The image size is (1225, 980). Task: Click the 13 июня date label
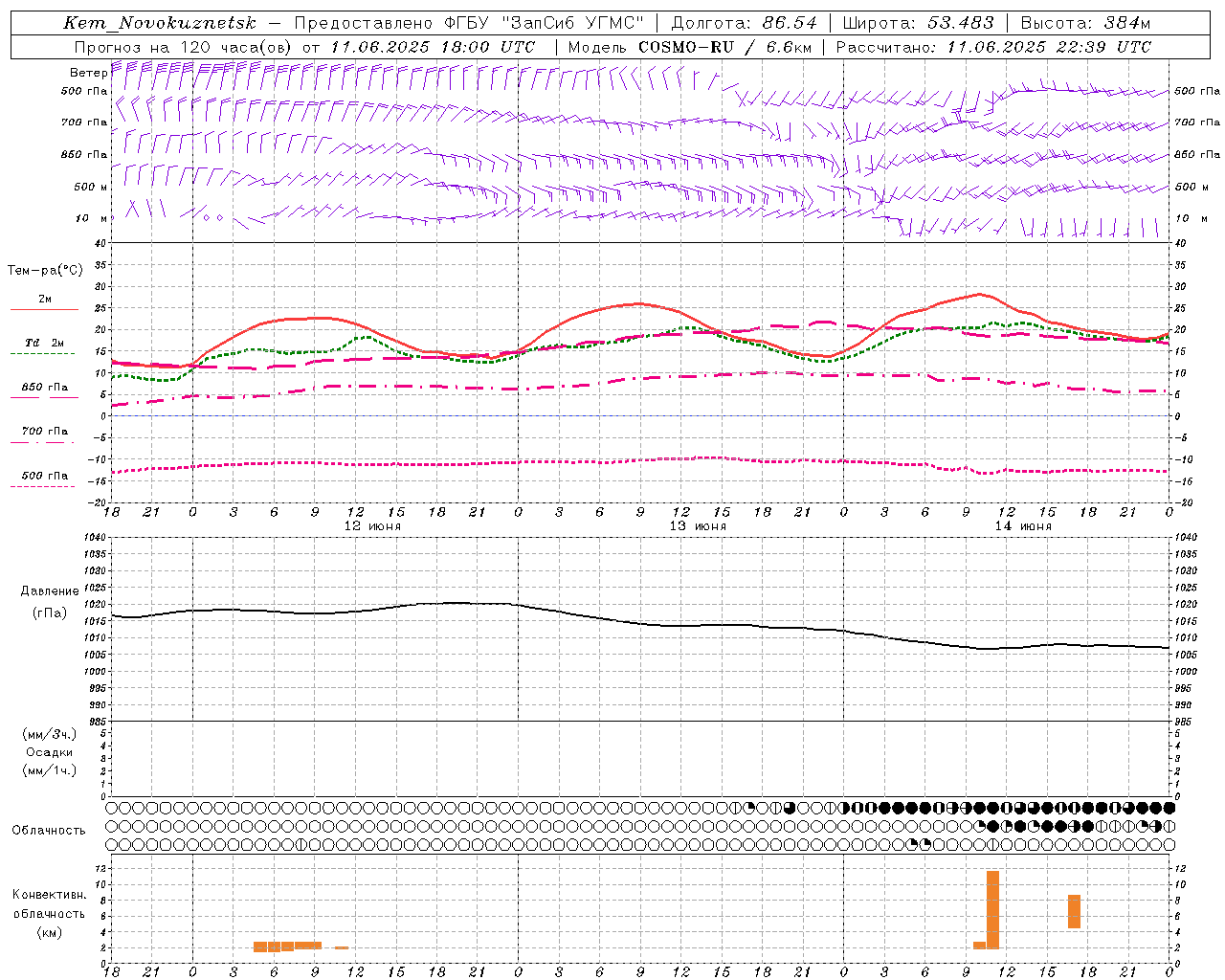pos(698,526)
